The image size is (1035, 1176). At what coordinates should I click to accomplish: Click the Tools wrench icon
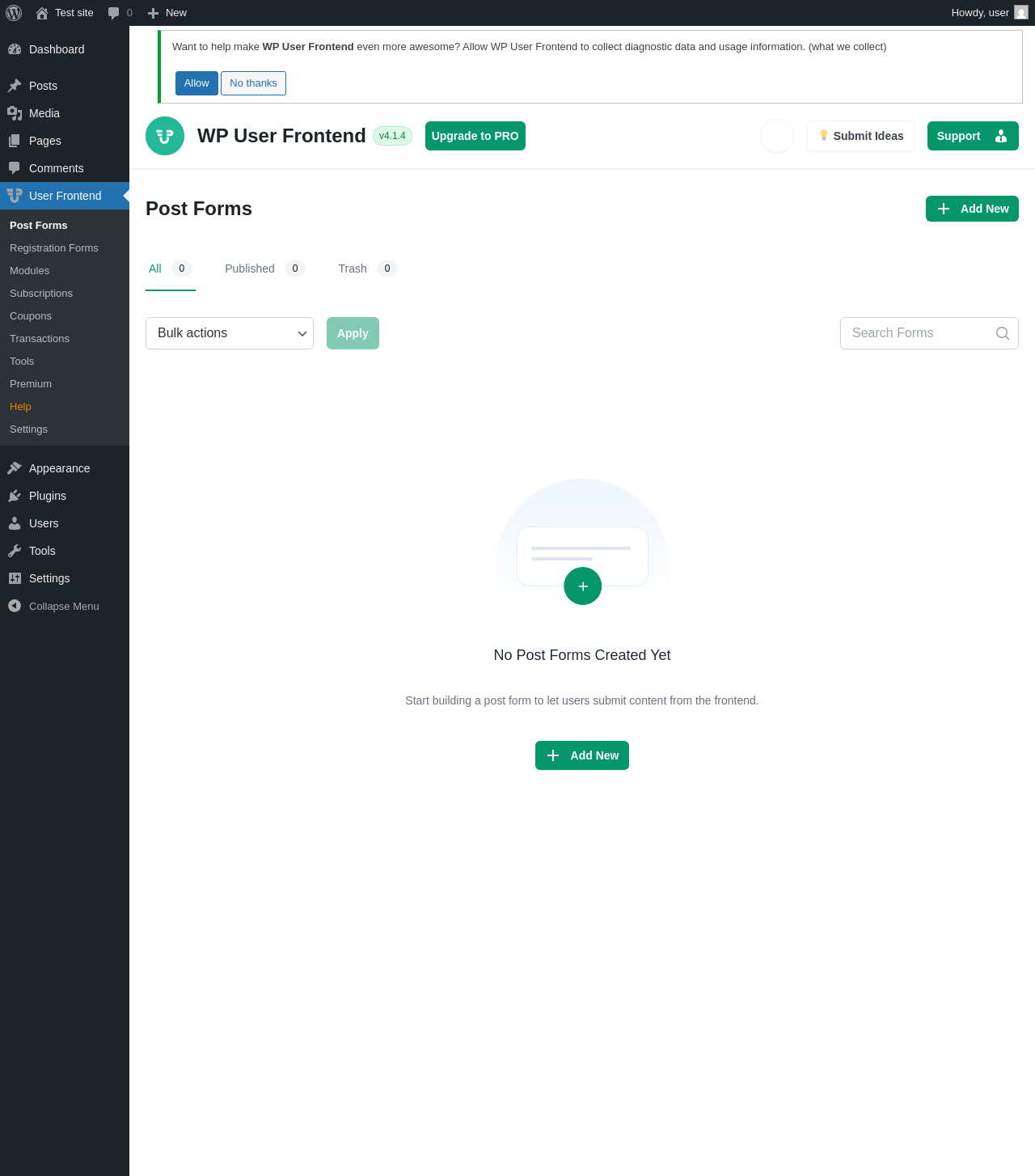[x=15, y=551]
